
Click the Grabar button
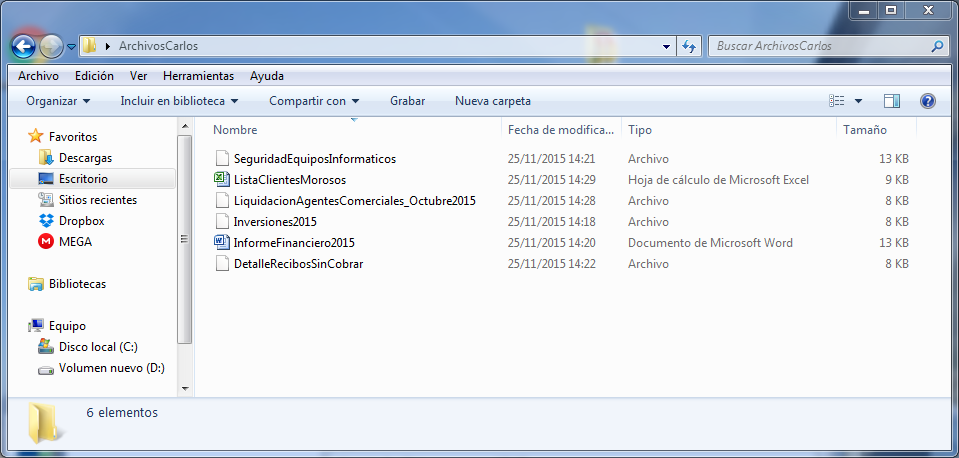click(x=407, y=101)
